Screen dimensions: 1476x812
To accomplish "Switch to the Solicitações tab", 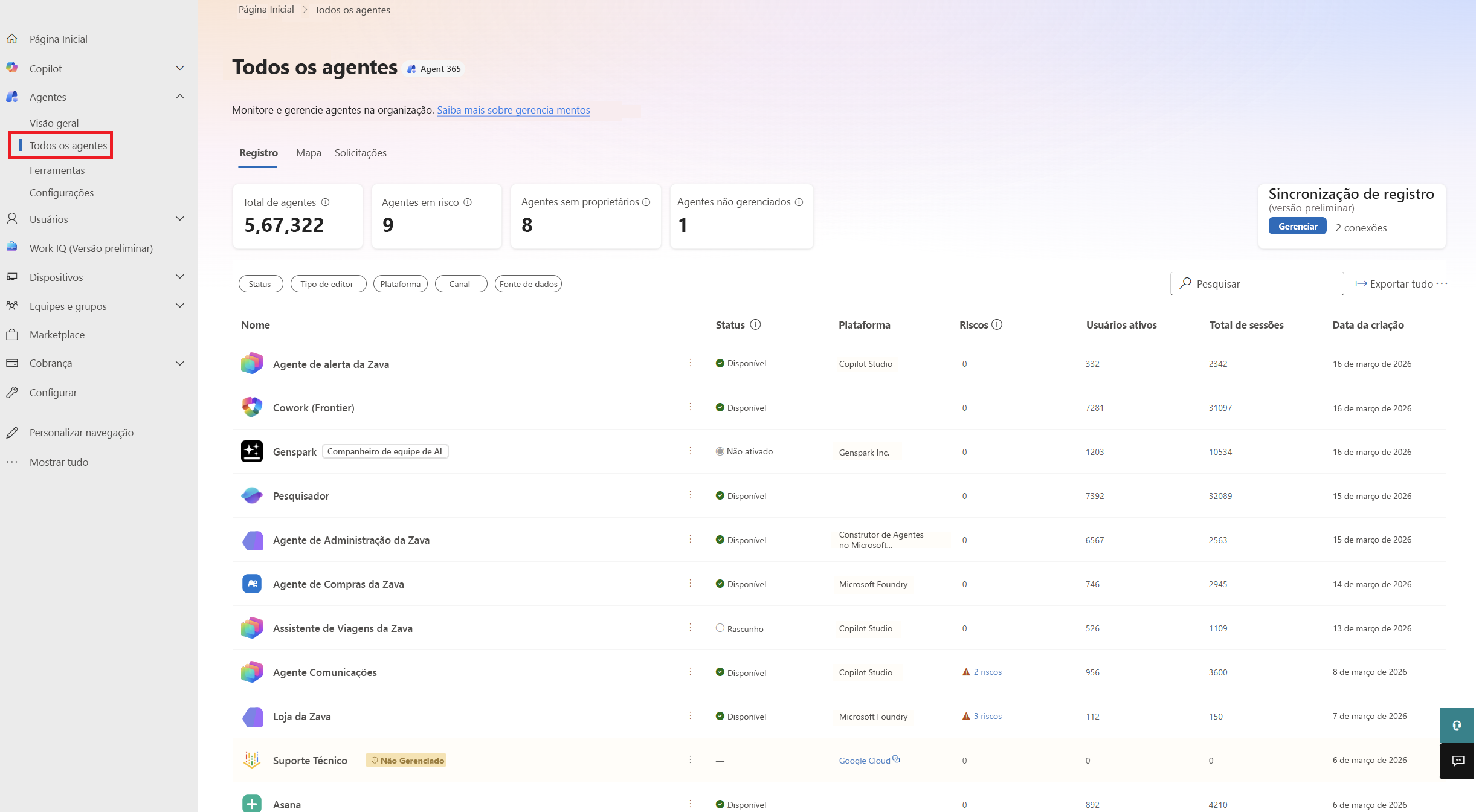I will [361, 153].
